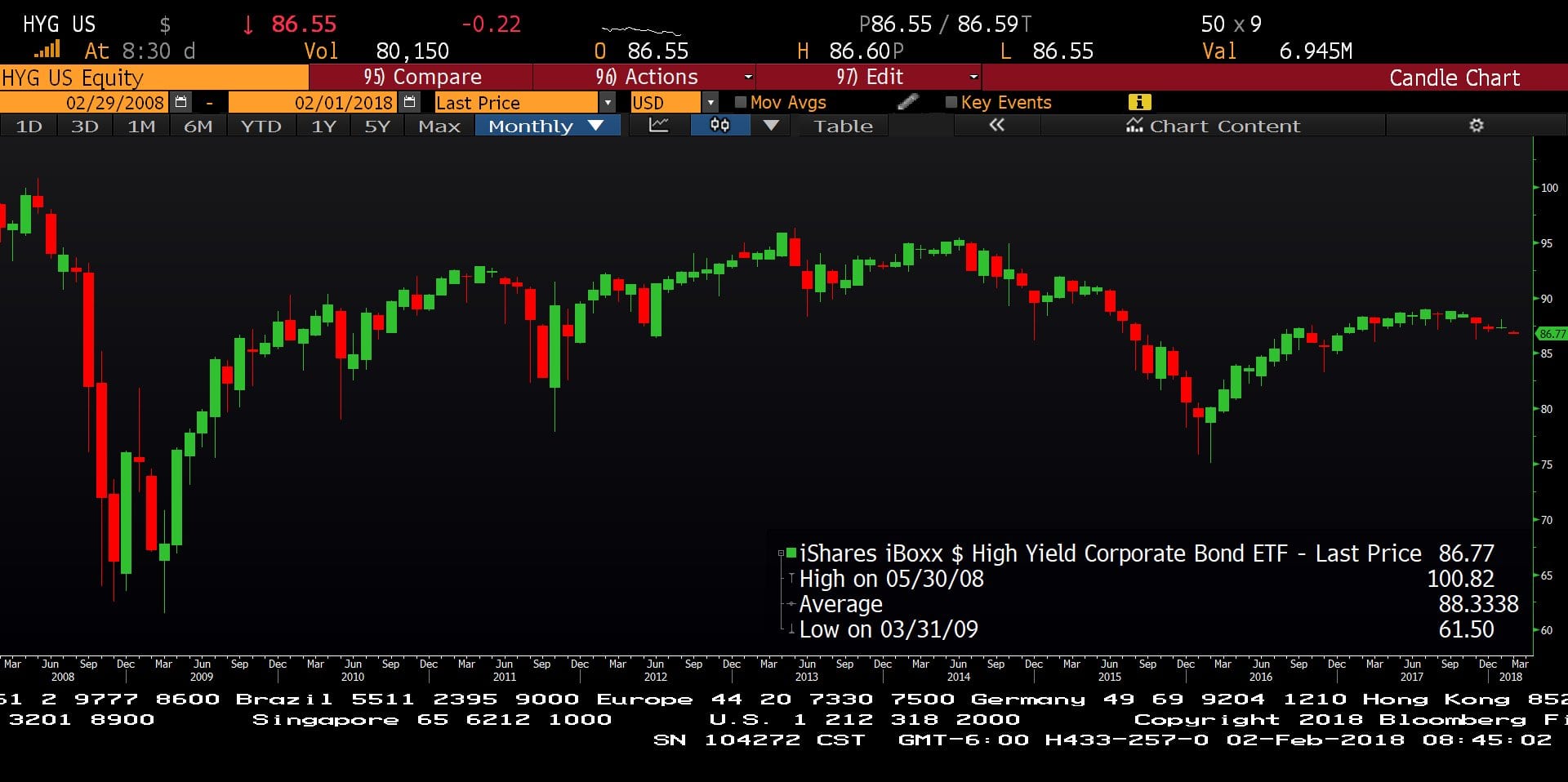Open the 97) Edit menu arrow
This screenshot has width=1568, height=782.
coord(973,77)
